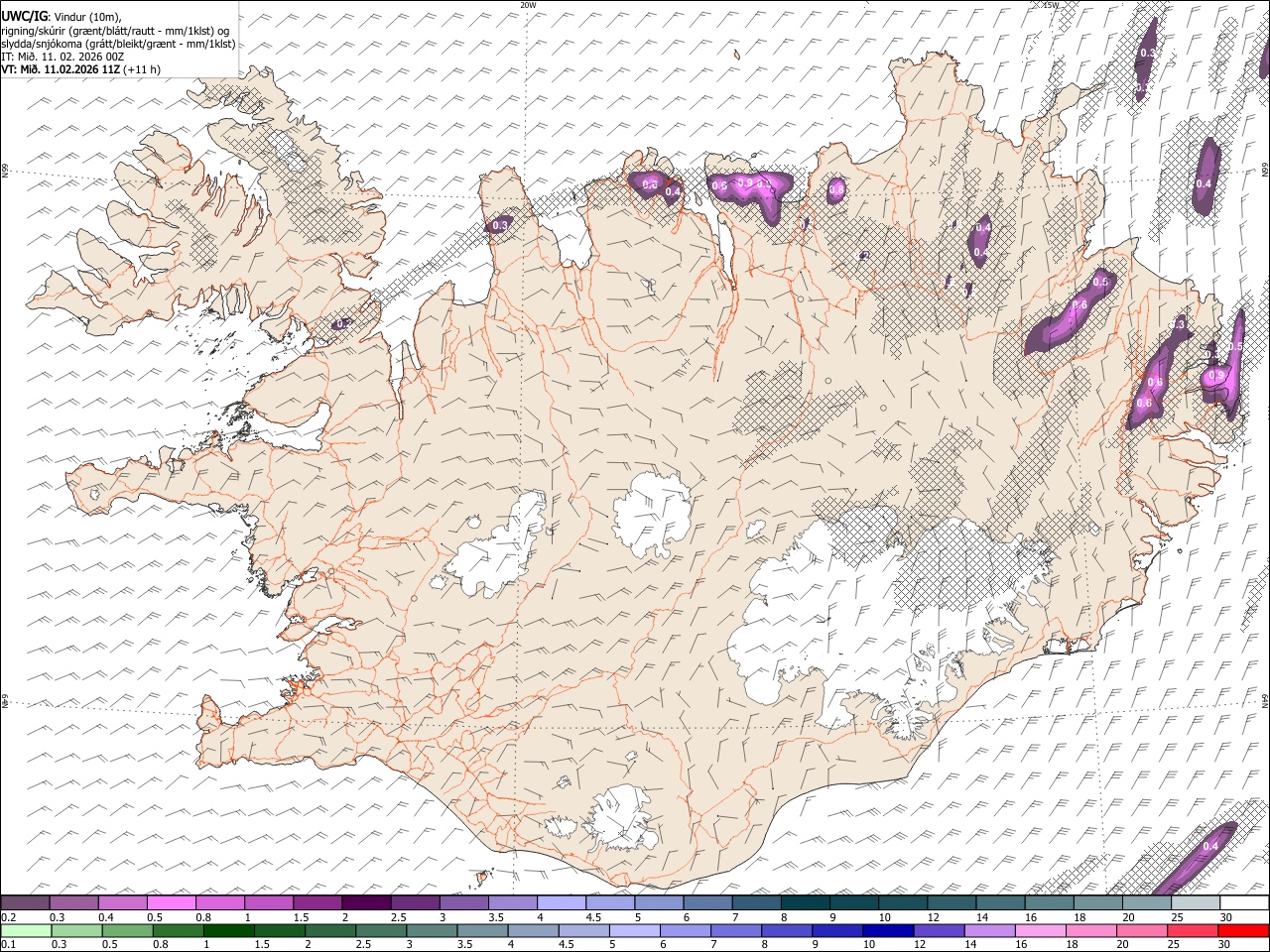
Task: Pick the pale green bottom-row swatch labeled 0.1
Action: click(x=25, y=931)
